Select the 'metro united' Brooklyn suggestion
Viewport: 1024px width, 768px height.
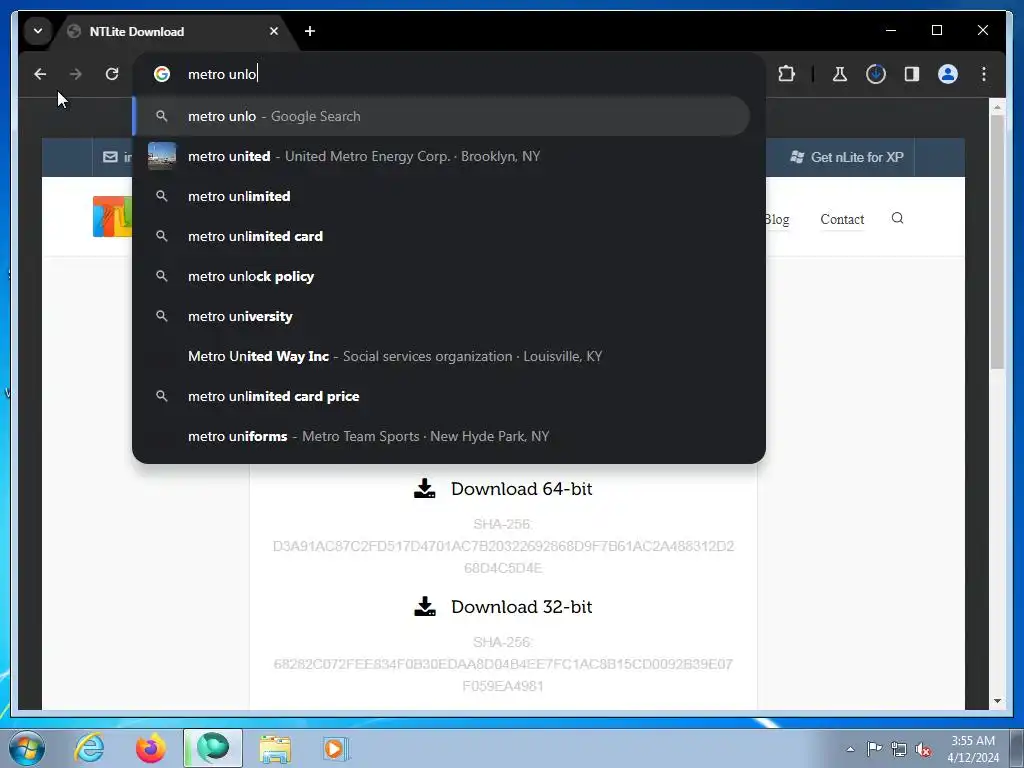[441, 156]
